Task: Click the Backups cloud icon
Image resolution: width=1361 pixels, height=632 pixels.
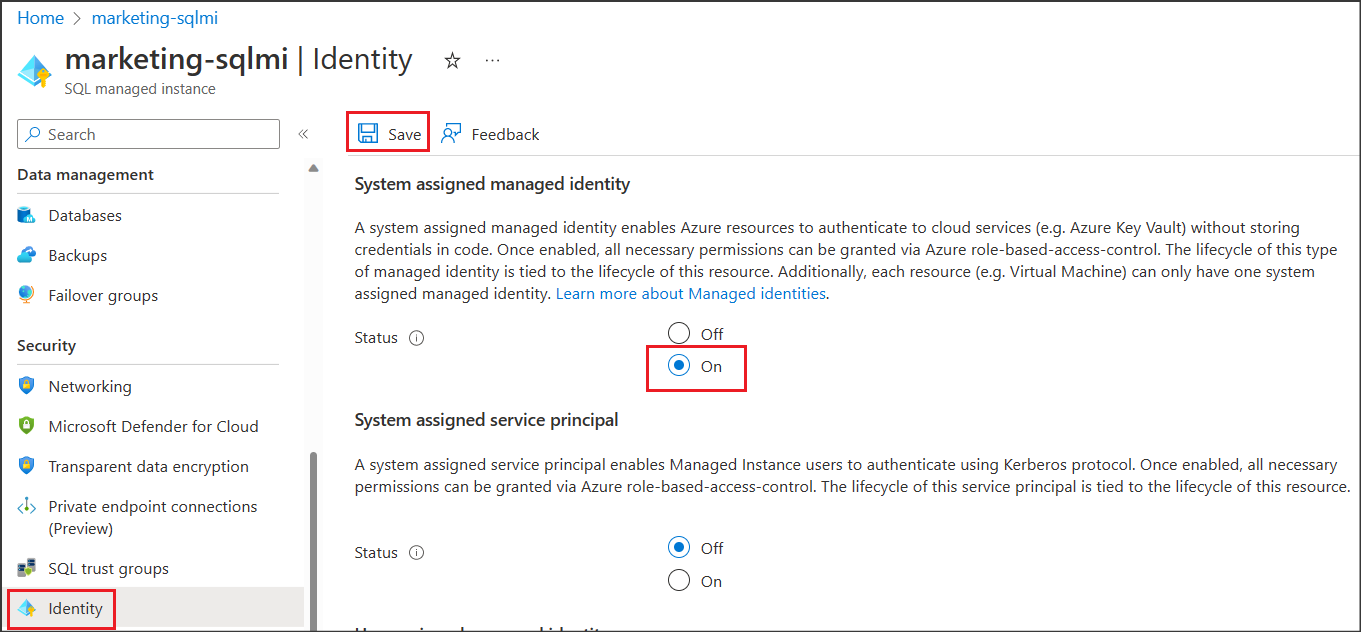Action: pos(27,256)
